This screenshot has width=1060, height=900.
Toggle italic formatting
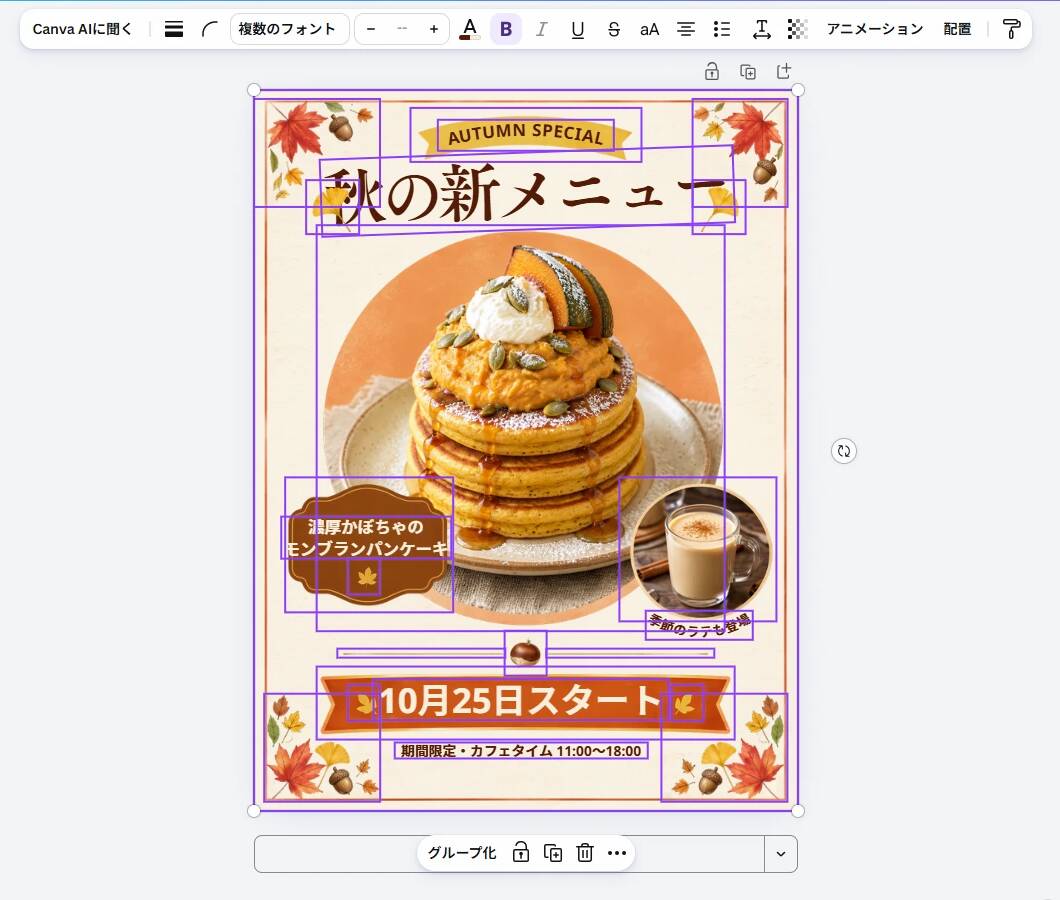click(x=541, y=29)
